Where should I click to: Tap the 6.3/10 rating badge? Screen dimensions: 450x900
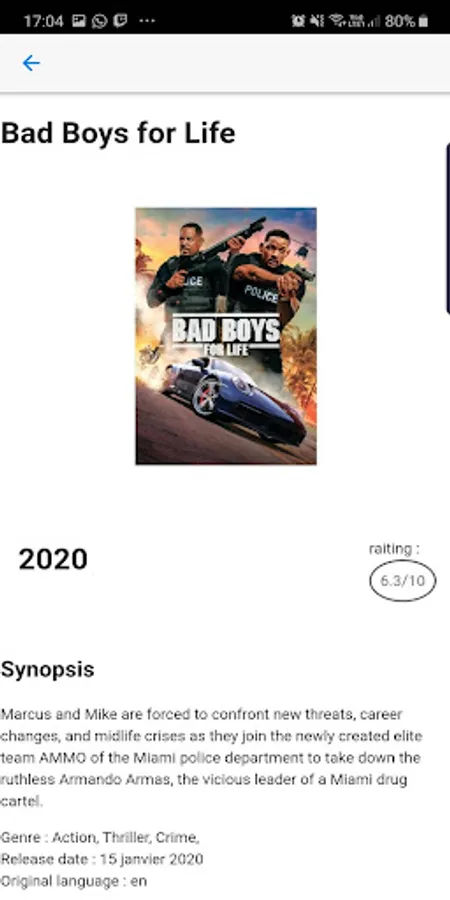(402, 581)
